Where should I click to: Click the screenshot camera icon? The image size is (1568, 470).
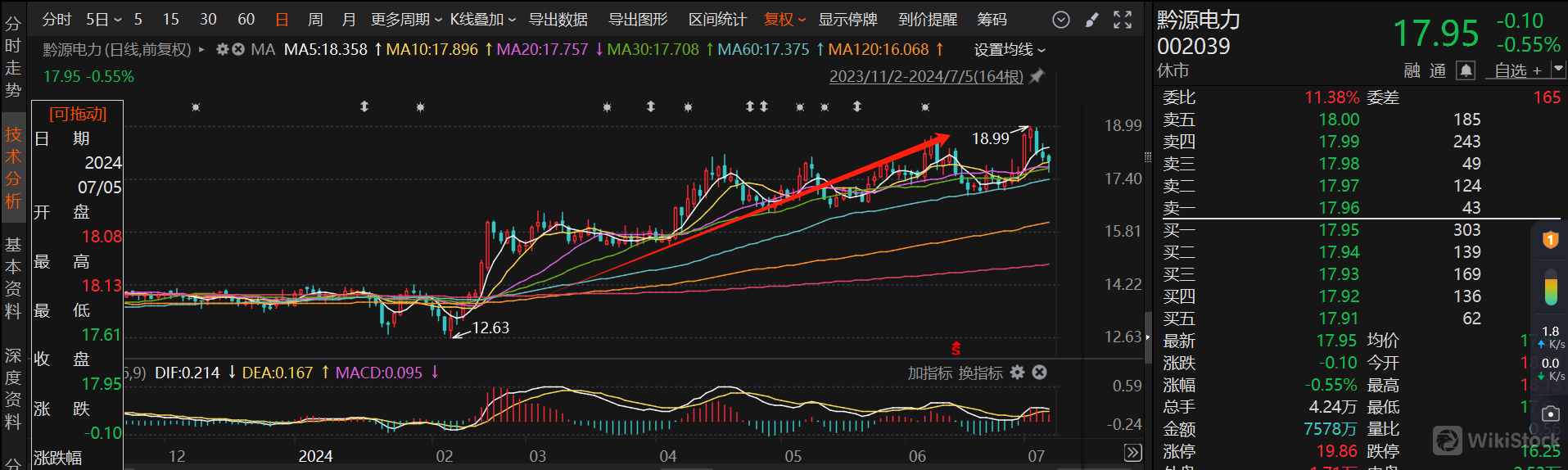point(1550,414)
